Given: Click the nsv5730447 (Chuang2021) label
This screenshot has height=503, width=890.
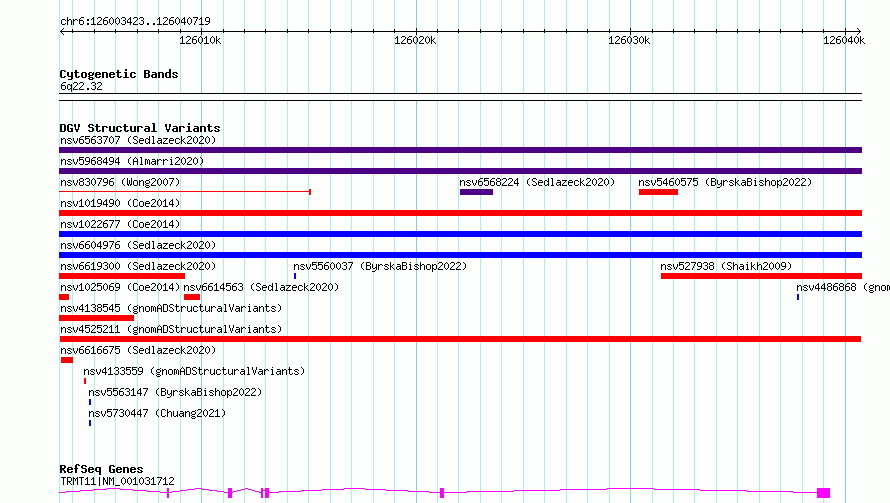Looking at the screenshot, I should pos(157,413).
